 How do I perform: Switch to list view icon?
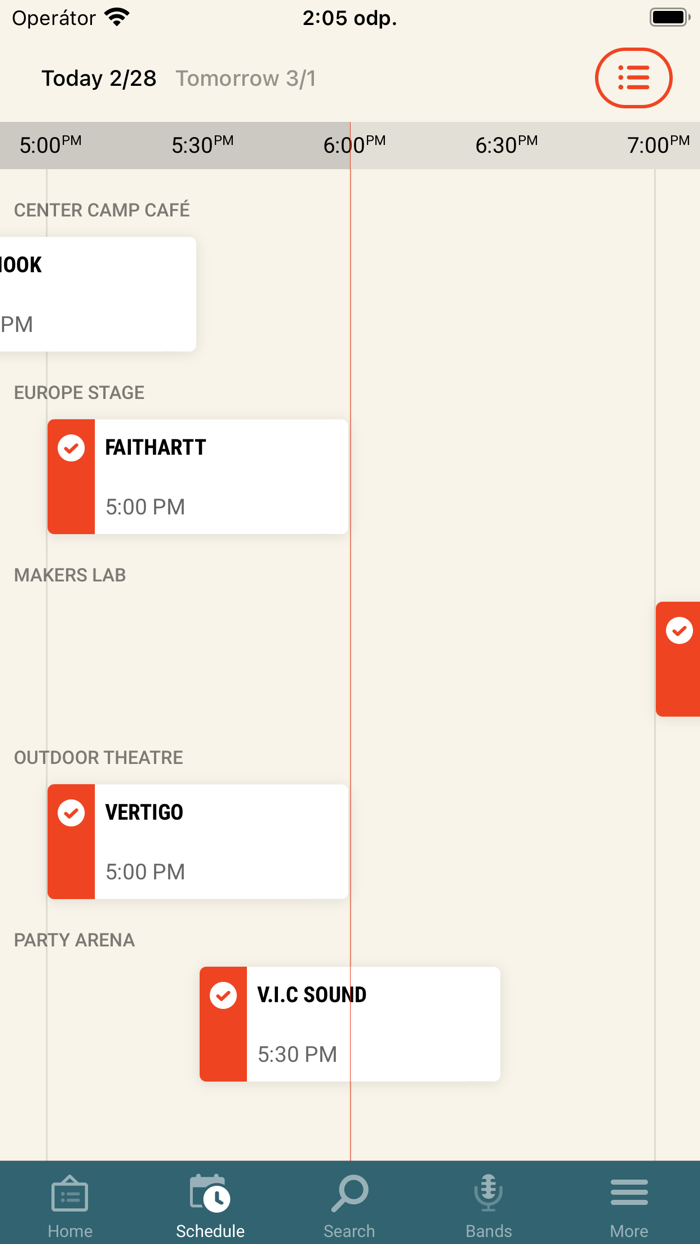coord(633,78)
